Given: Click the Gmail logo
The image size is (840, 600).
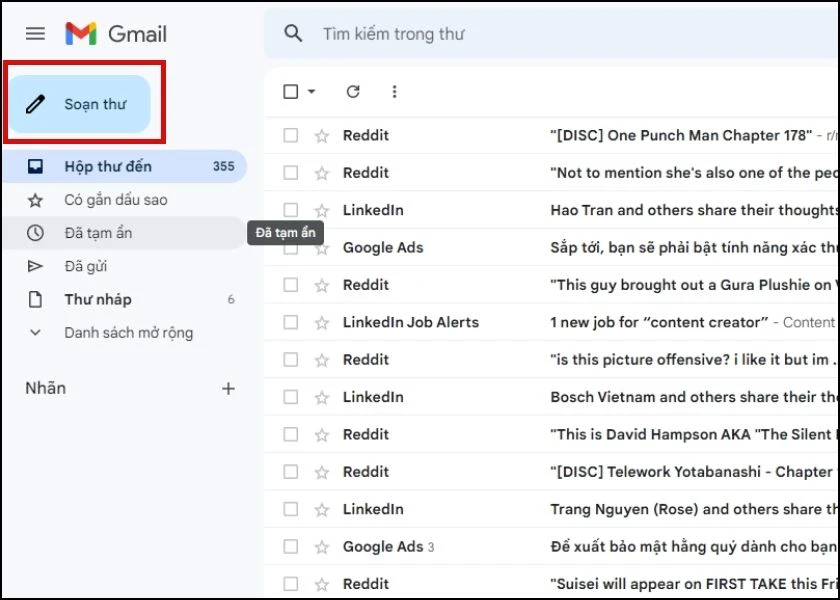Looking at the screenshot, I should tap(116, 34).
